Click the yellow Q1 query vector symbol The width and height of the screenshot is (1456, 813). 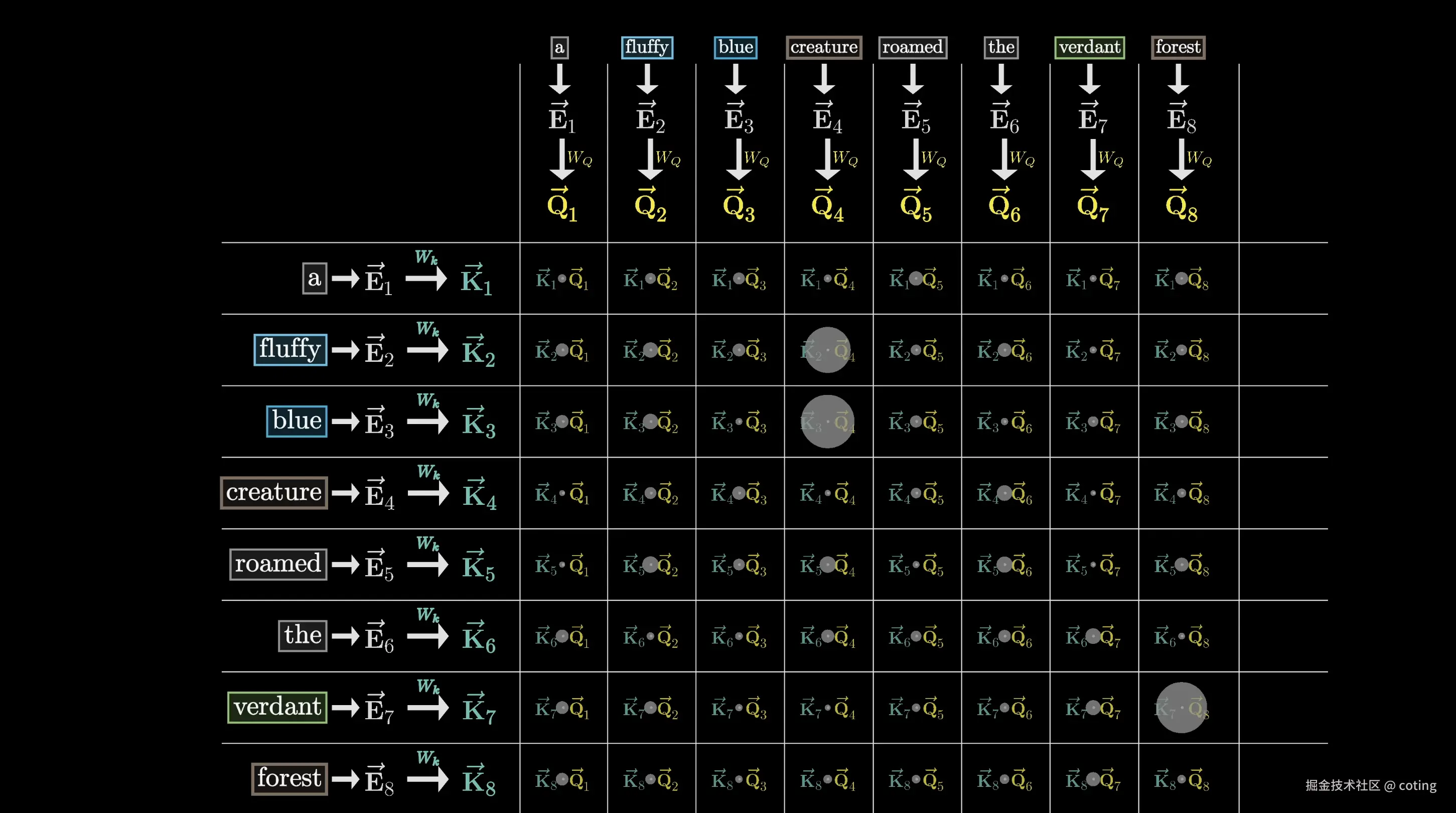tap(561, 206)
